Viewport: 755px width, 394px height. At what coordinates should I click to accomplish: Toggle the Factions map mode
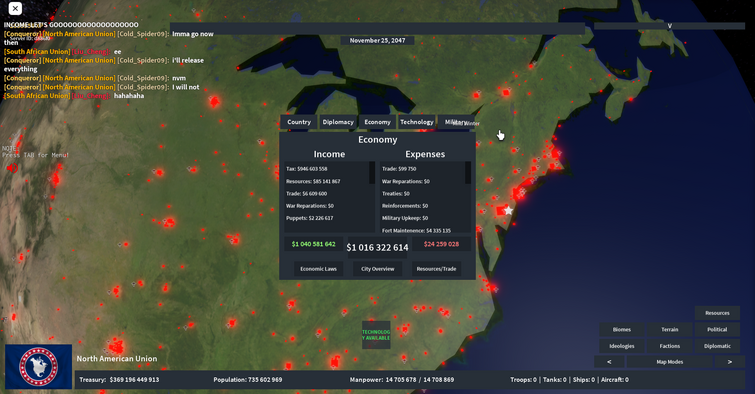click(669, 346)
